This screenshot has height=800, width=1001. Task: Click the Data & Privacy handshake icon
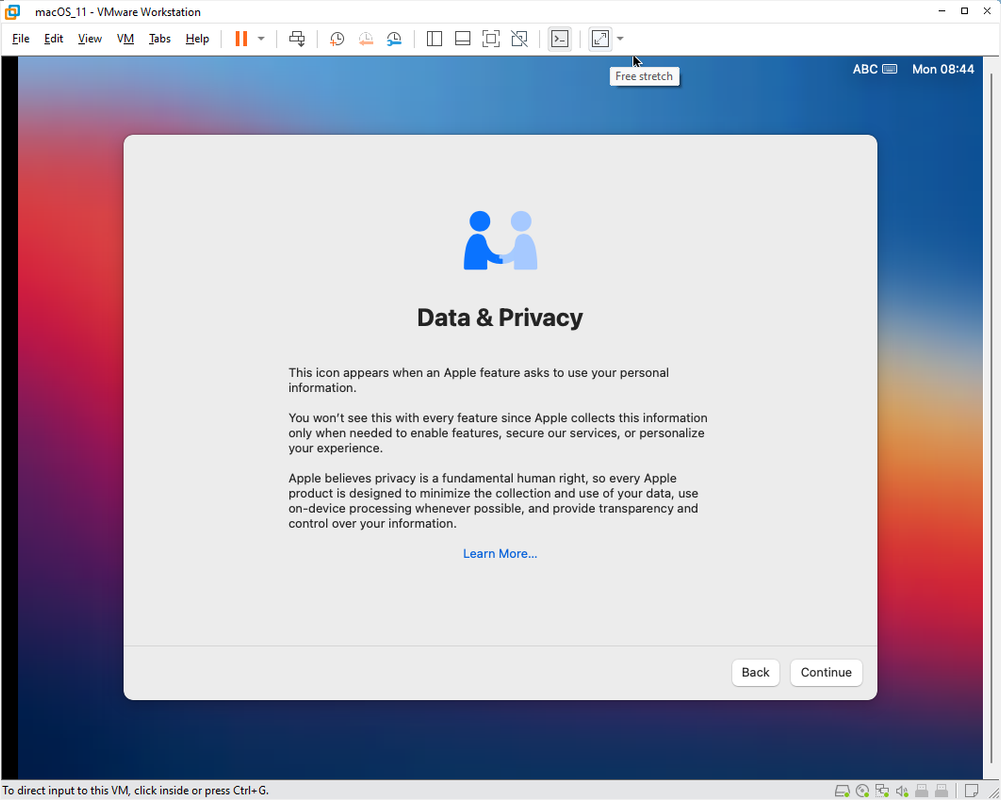(x=500, y=240)
